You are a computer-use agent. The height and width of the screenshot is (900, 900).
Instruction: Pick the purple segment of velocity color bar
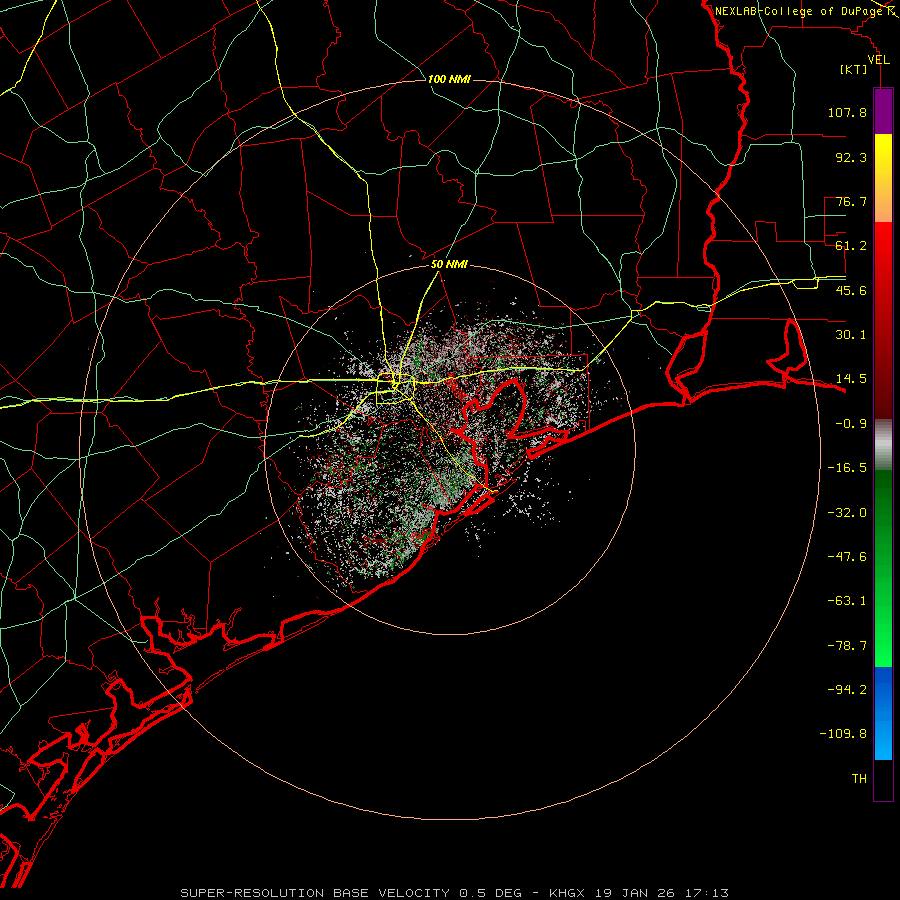click(x=883, y=111)
